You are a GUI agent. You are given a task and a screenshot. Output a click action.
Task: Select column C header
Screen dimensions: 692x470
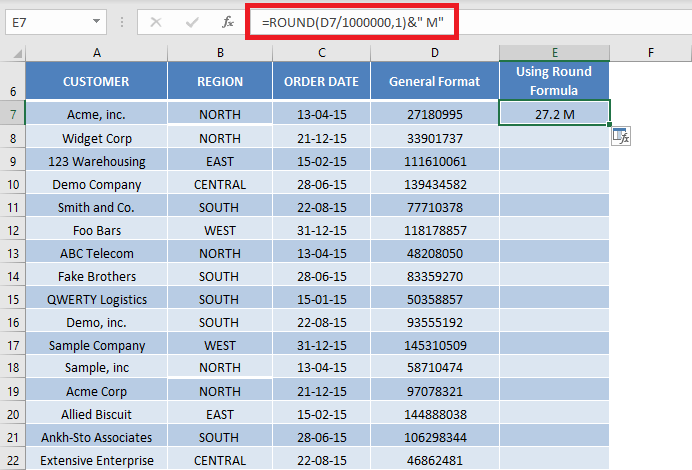[322, 53]
